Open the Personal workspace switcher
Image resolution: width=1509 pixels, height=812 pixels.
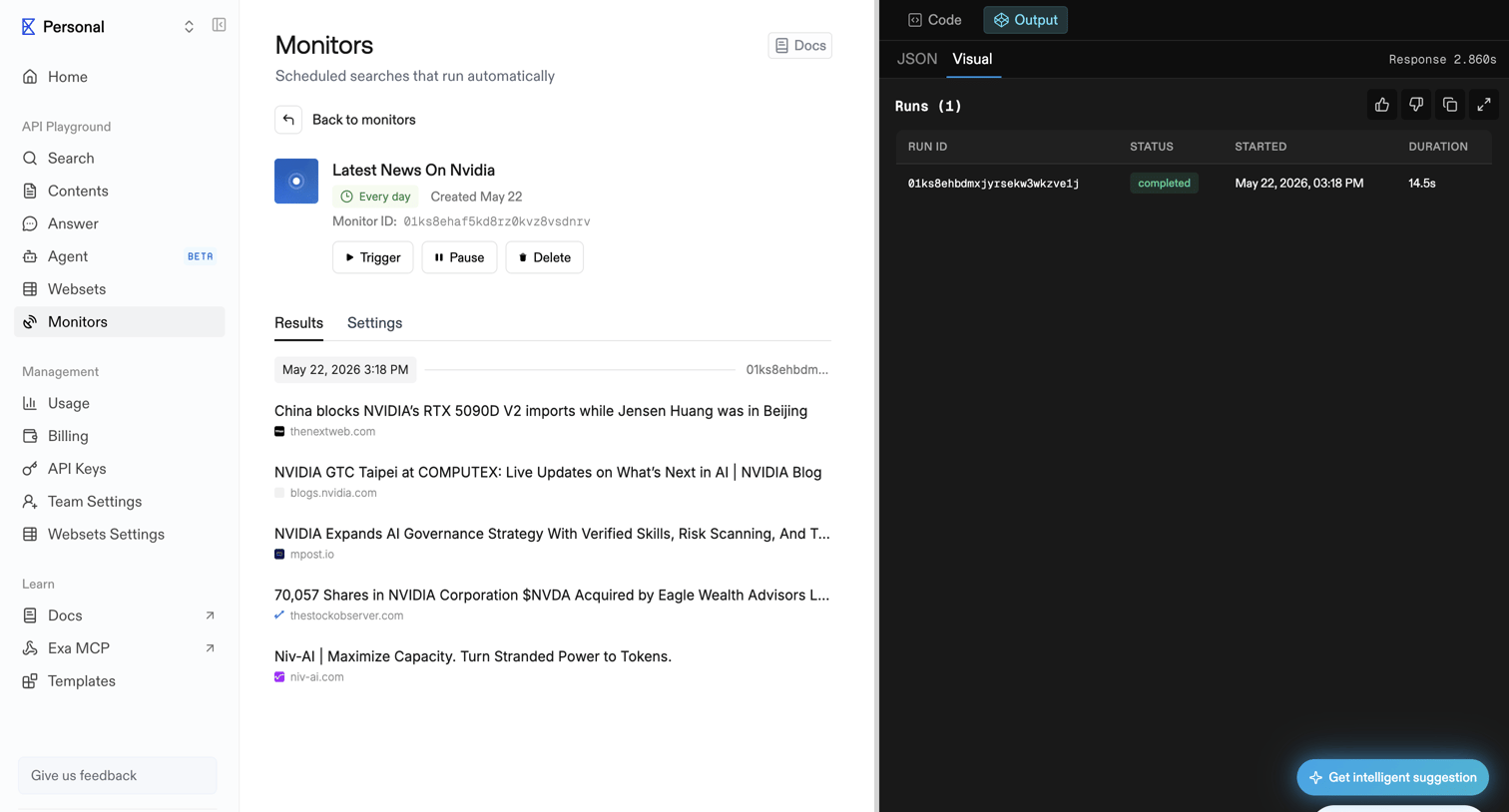(189, 27)
